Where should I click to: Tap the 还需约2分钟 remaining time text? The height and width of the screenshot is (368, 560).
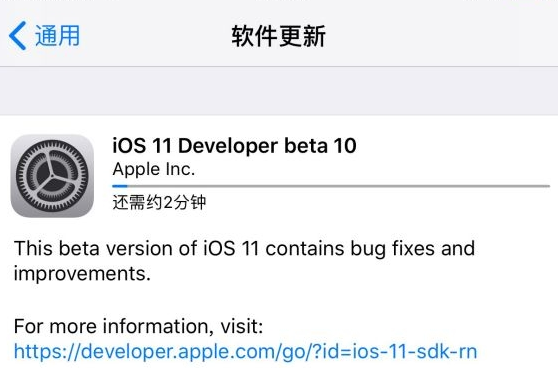(159, 203)
